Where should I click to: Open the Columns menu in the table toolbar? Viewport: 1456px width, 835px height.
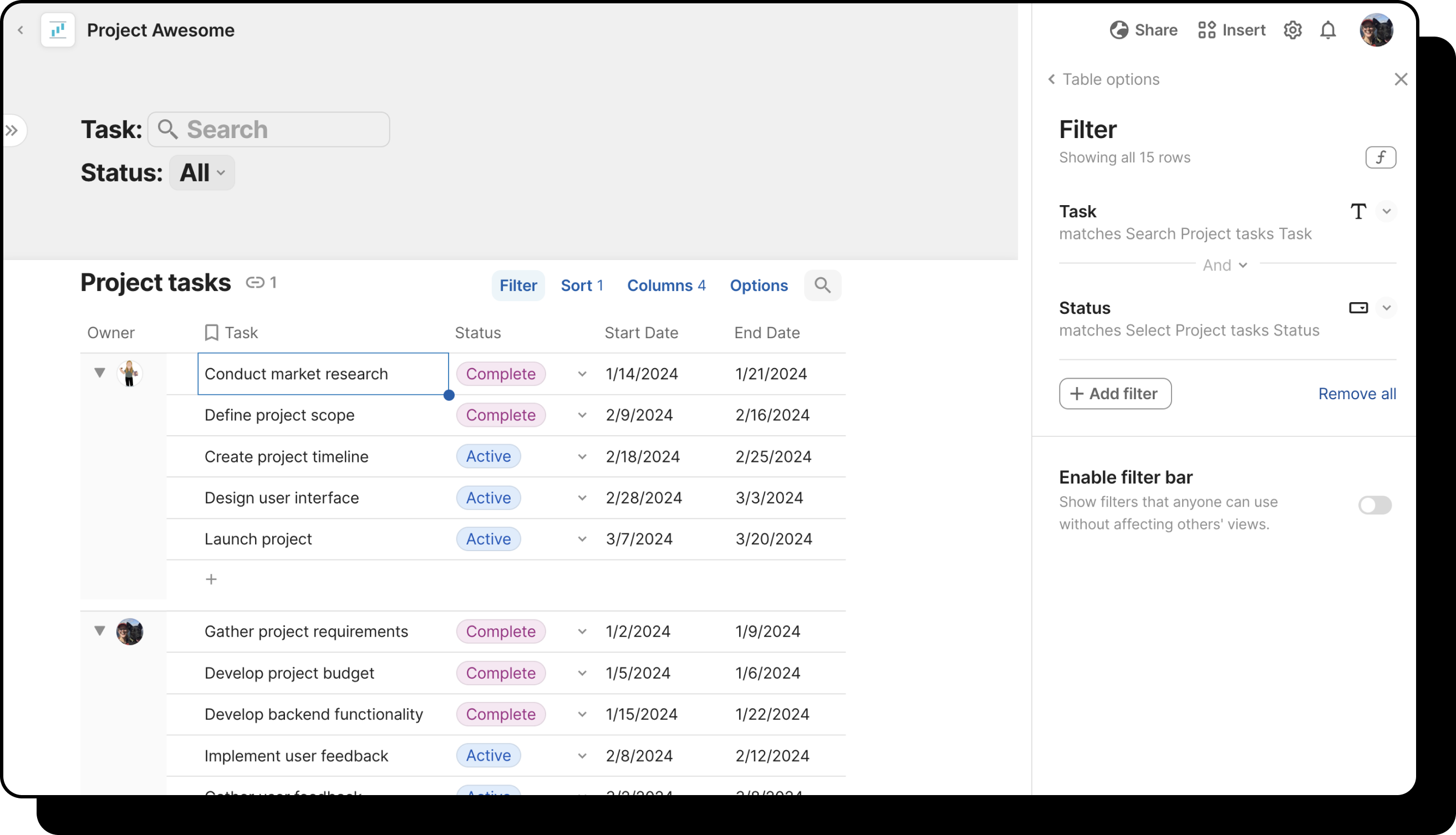666,285
